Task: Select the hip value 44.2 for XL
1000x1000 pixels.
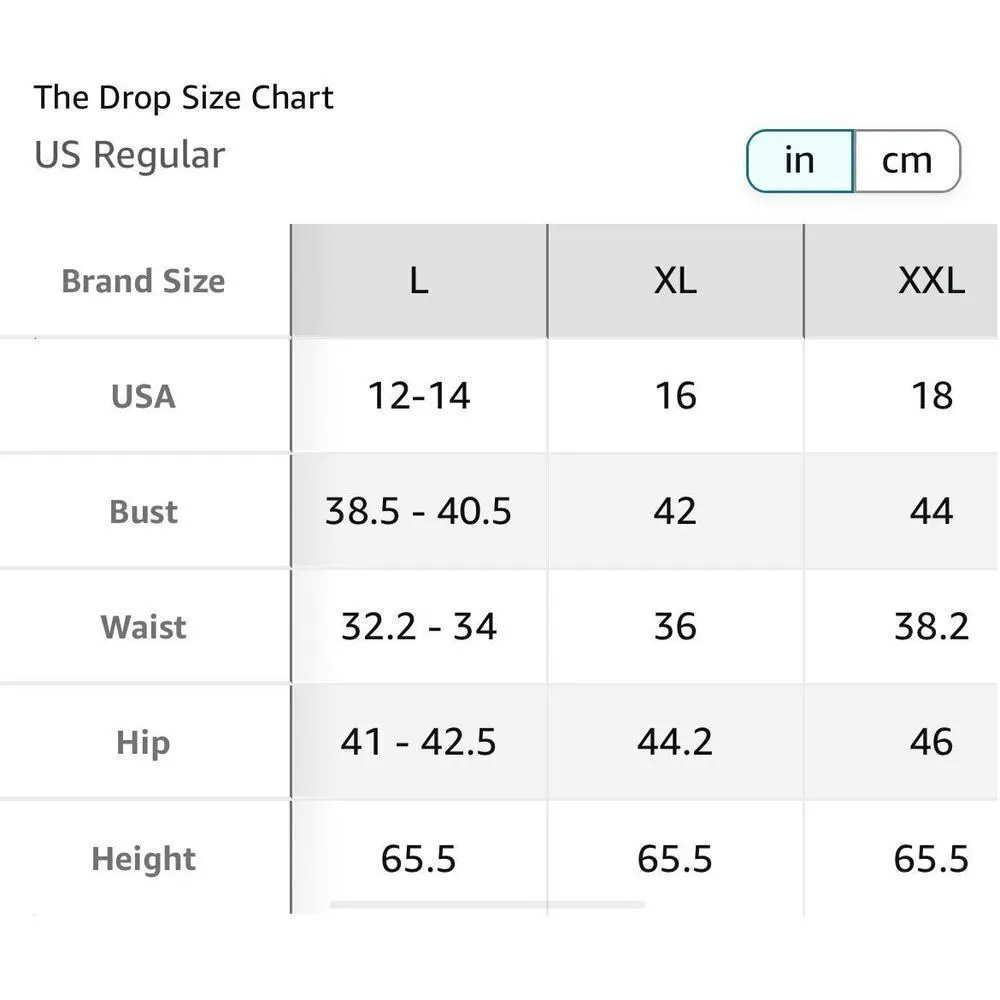Action: point(675,743)
